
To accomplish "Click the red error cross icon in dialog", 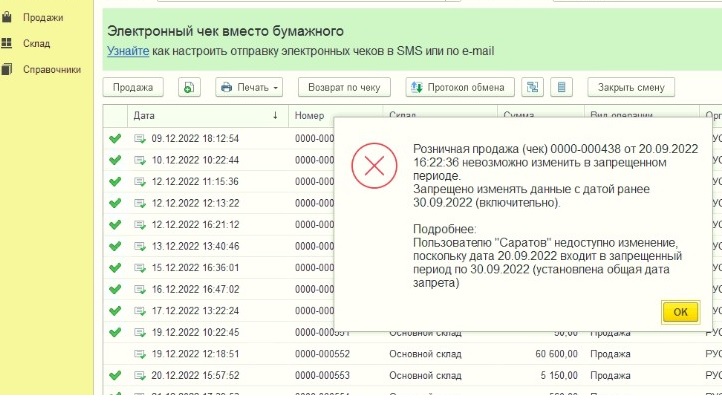I will (375, 167).
